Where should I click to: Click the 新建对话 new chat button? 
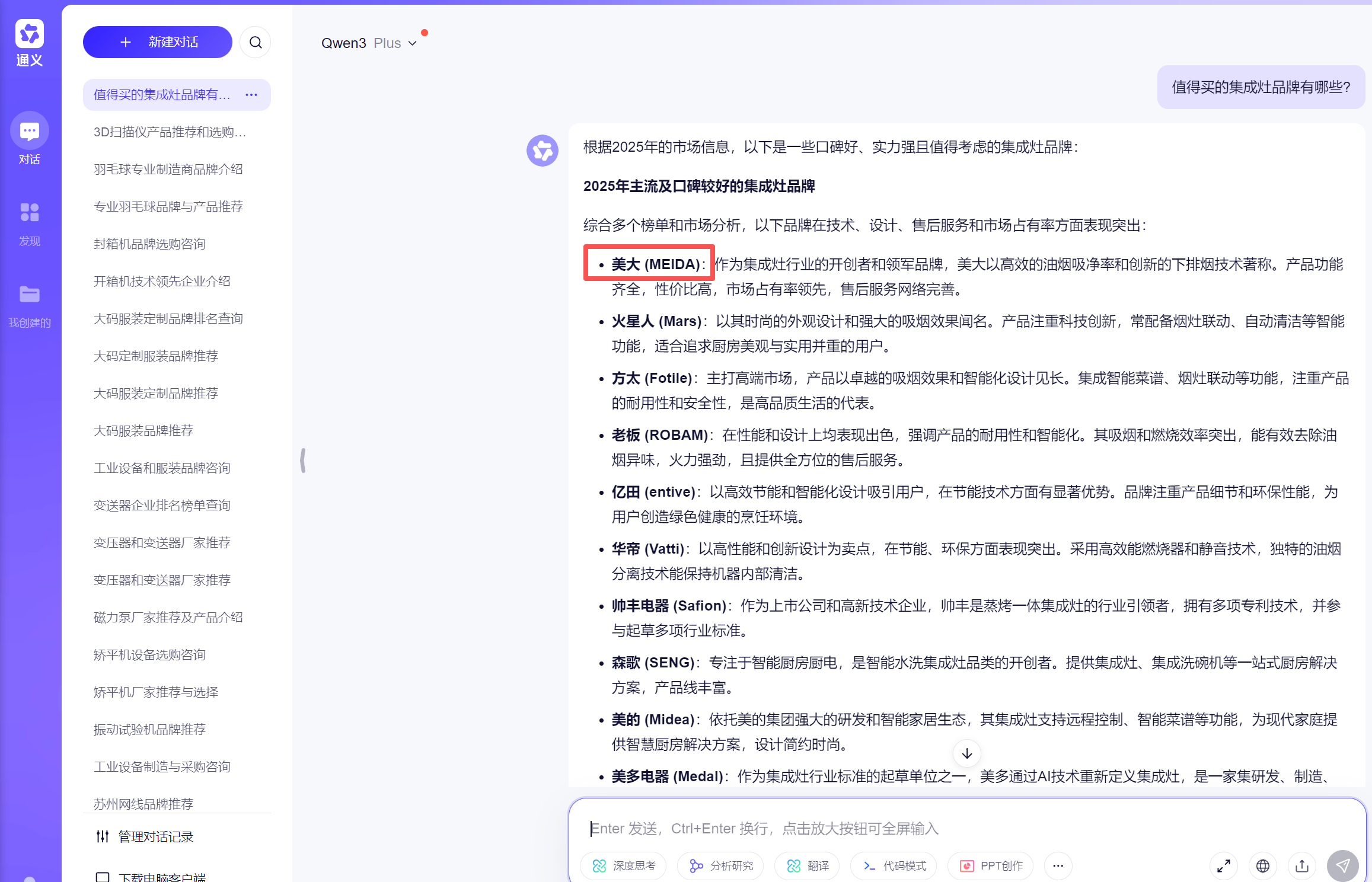158,42
